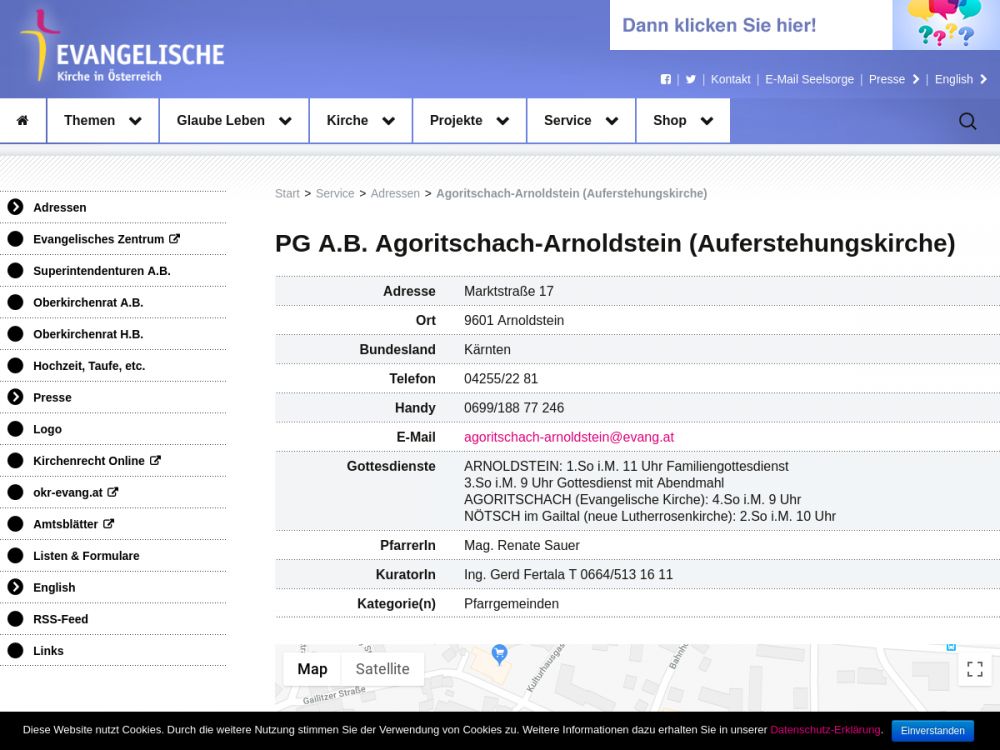This screenshot has width=1000, height=750.
Task: Open the Projekte menu
Action: (x=469, y=121)
